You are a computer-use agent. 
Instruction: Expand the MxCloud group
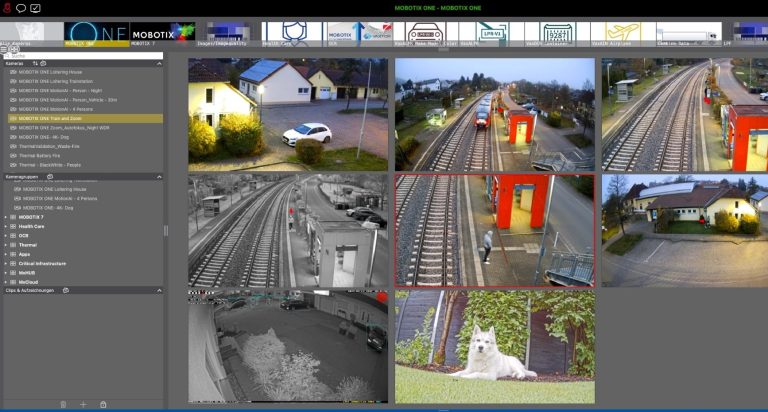(x=6, y=282)
